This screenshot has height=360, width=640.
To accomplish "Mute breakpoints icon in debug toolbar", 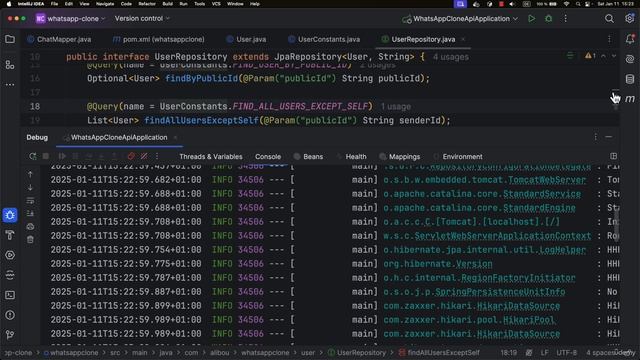I will coord(144,156).
